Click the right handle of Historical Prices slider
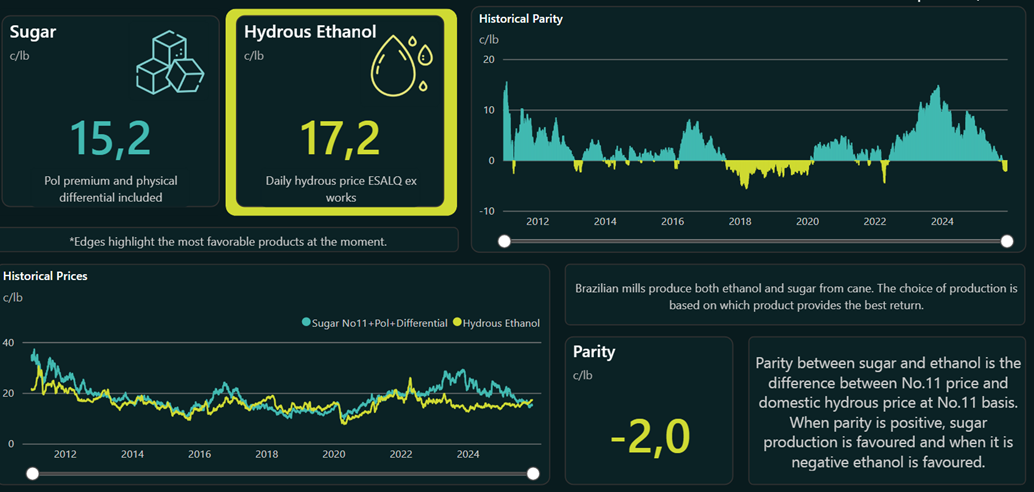Image resolution: width=1034 pixels, height=492 pixels. tap(533, 473)
